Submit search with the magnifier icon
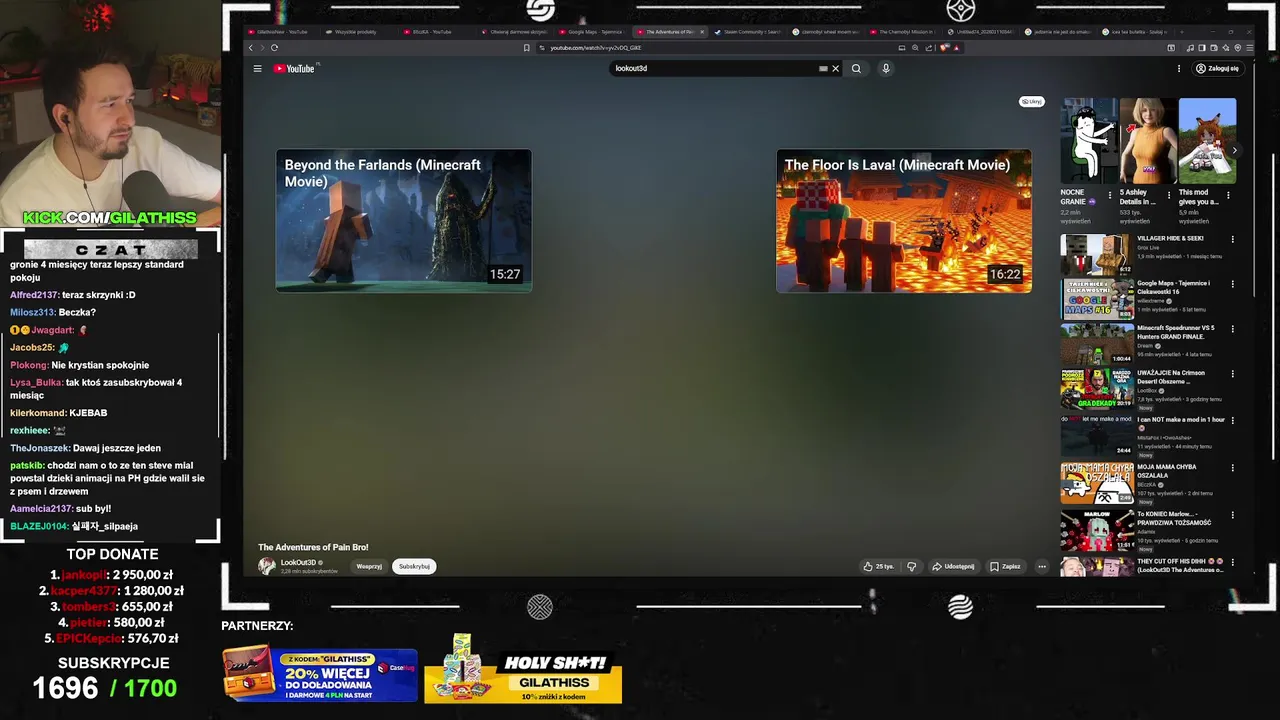The width and height of the screenshot is (1280, 720). tap(856, 69)
